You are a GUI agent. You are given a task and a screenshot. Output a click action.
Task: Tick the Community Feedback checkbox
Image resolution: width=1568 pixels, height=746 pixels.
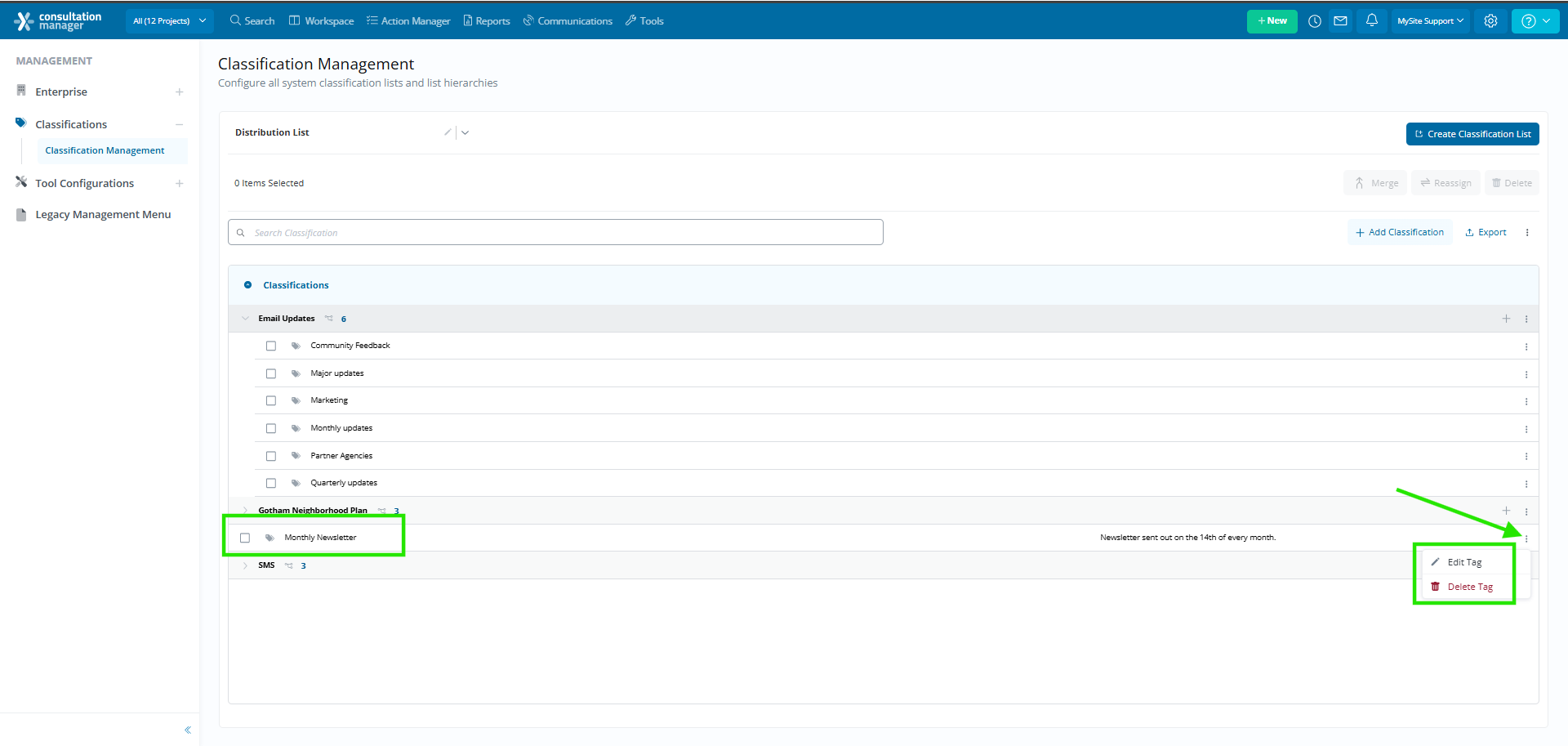point(271,346)
